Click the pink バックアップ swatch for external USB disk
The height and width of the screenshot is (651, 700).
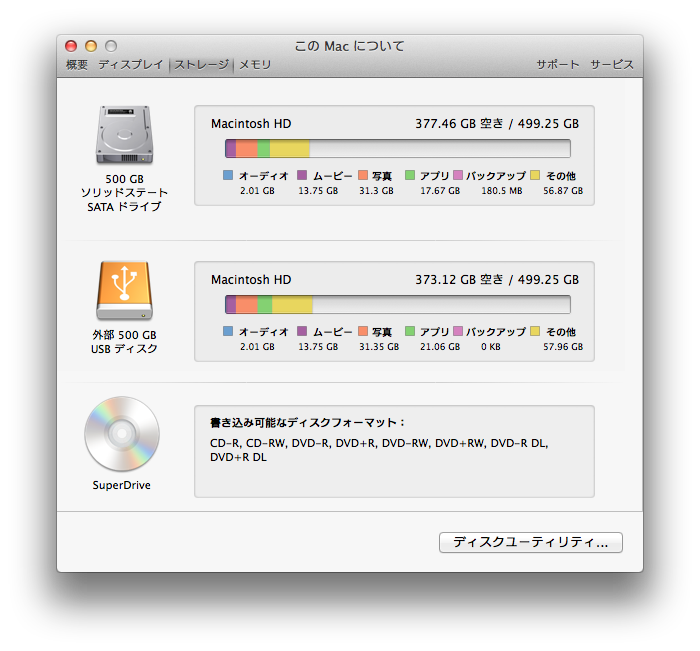point(458,331)
